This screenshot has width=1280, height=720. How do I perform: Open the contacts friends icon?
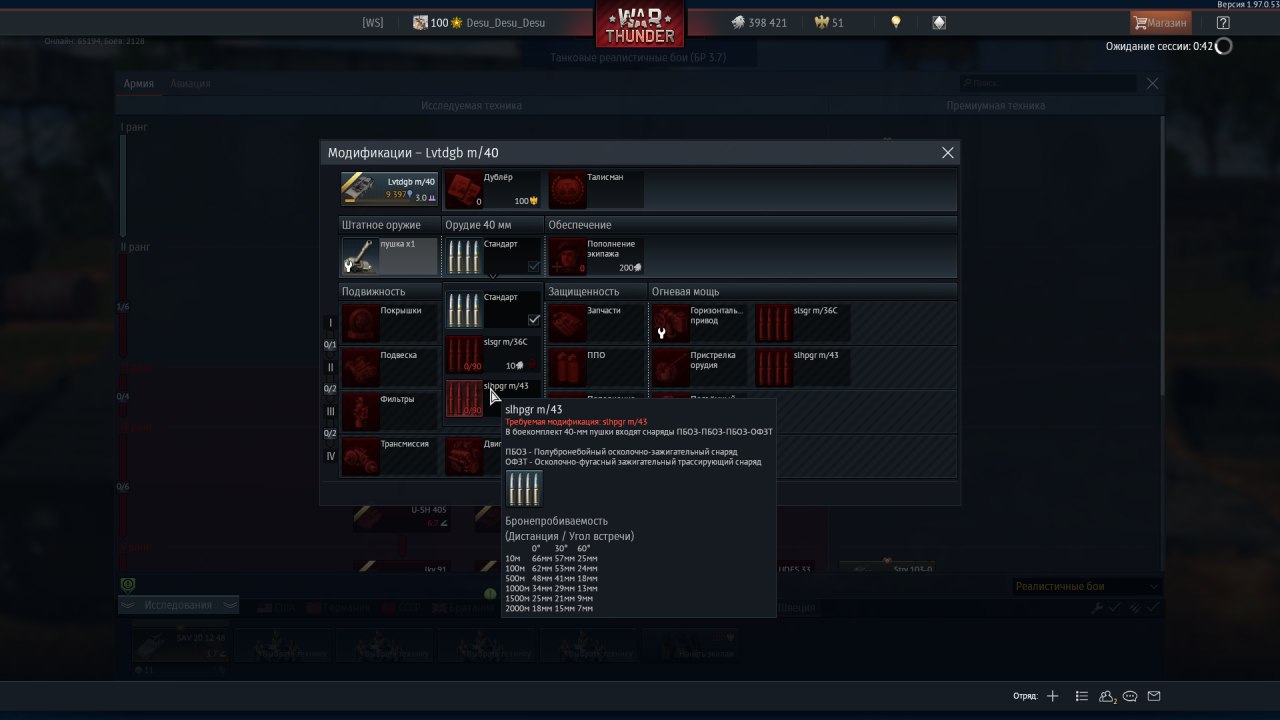[x=1107, y=696]
